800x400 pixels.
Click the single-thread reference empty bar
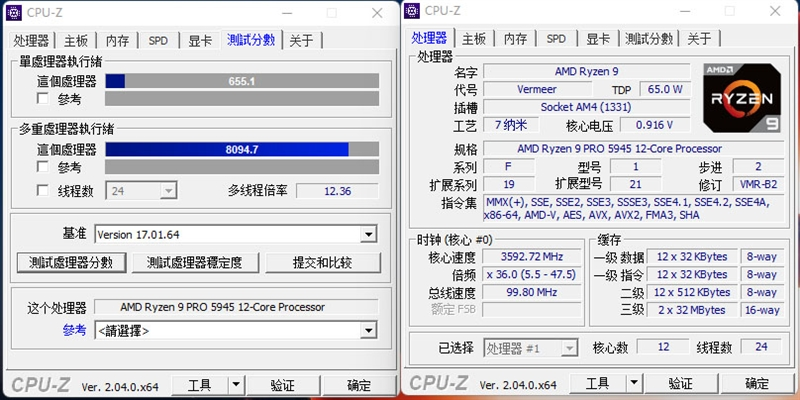pos(242,98)
